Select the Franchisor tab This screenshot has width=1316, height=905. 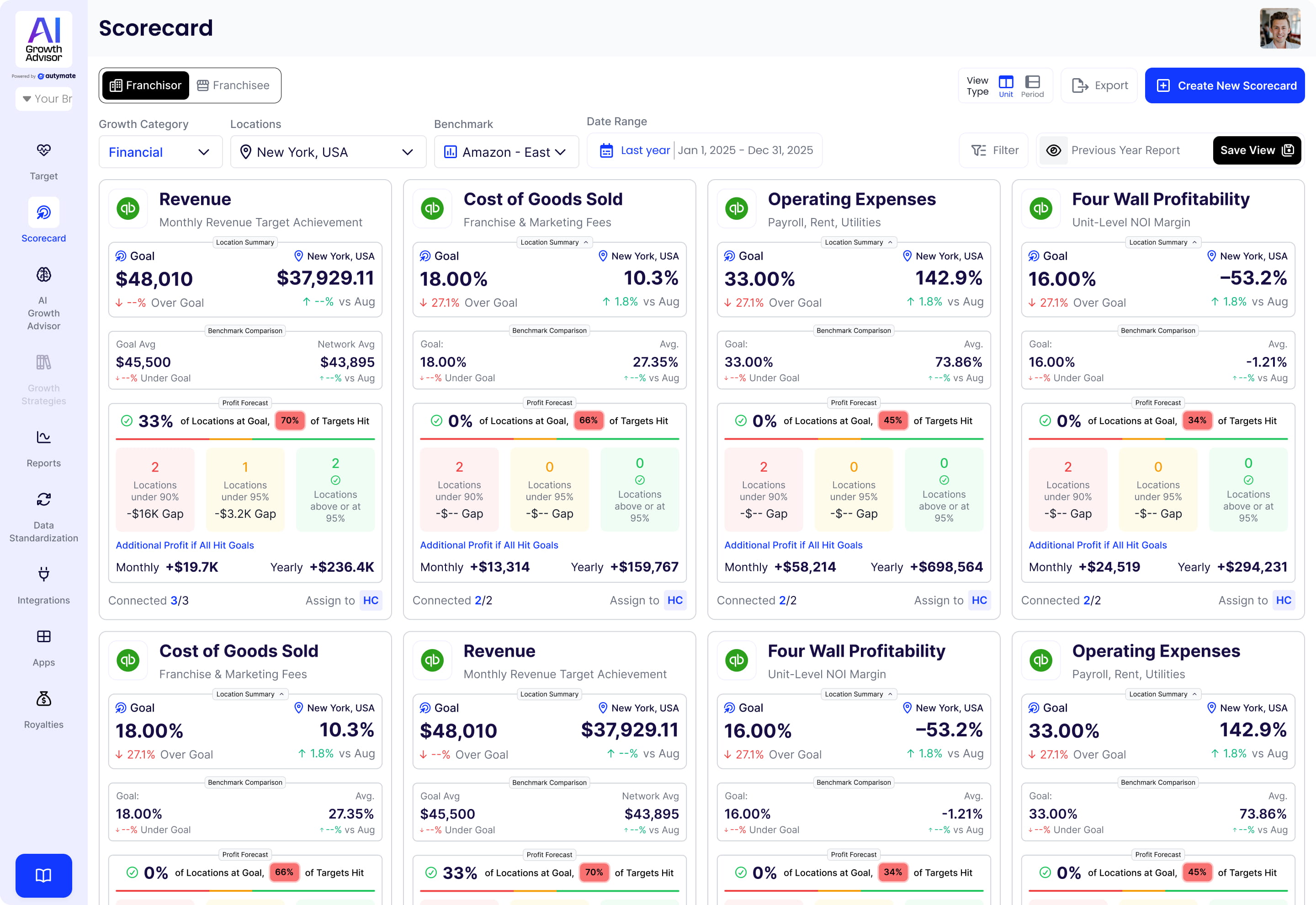coord(146,85)
